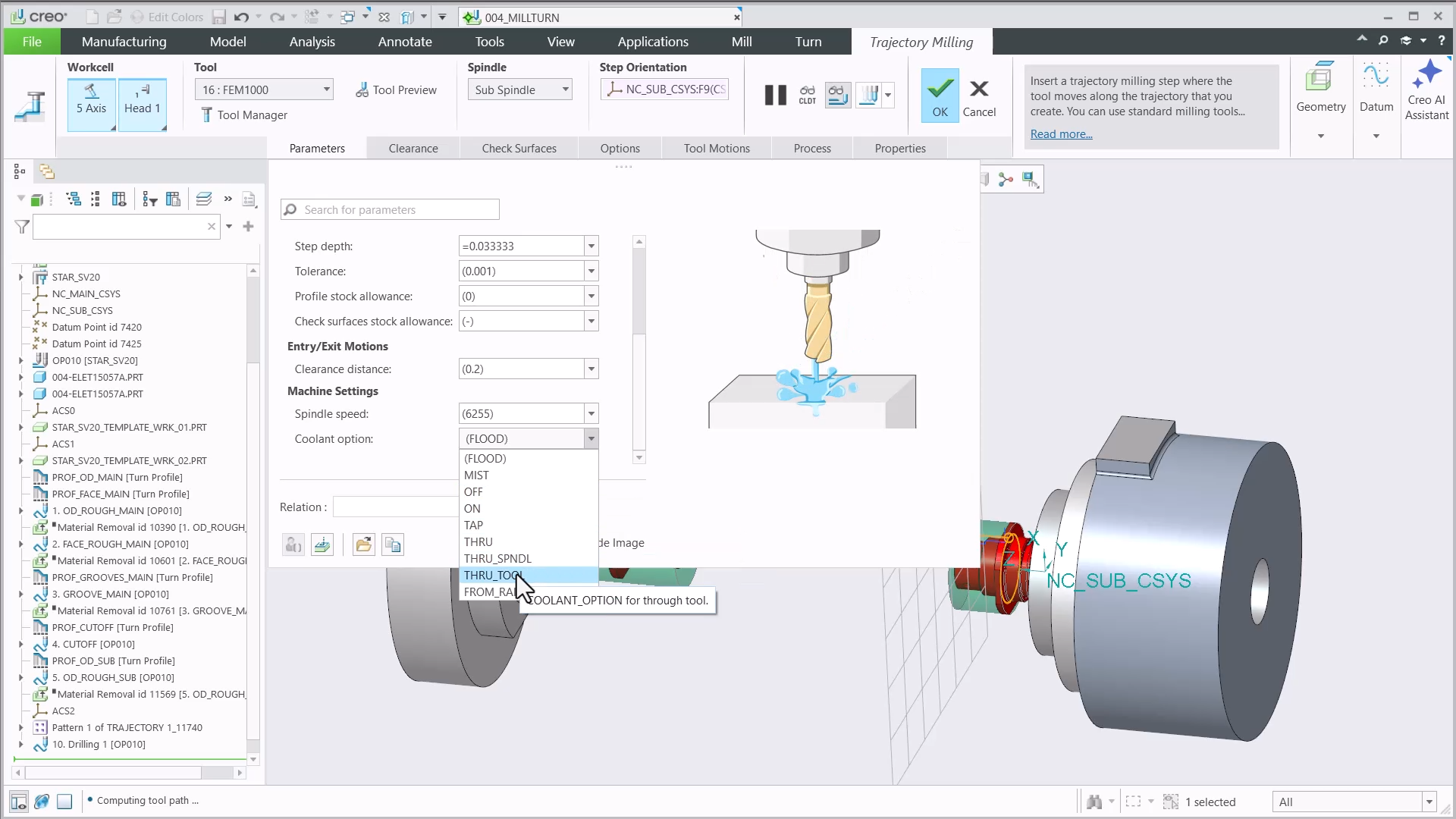Click the Undo arrow in quick access toolbar

[x=241, y=17]
